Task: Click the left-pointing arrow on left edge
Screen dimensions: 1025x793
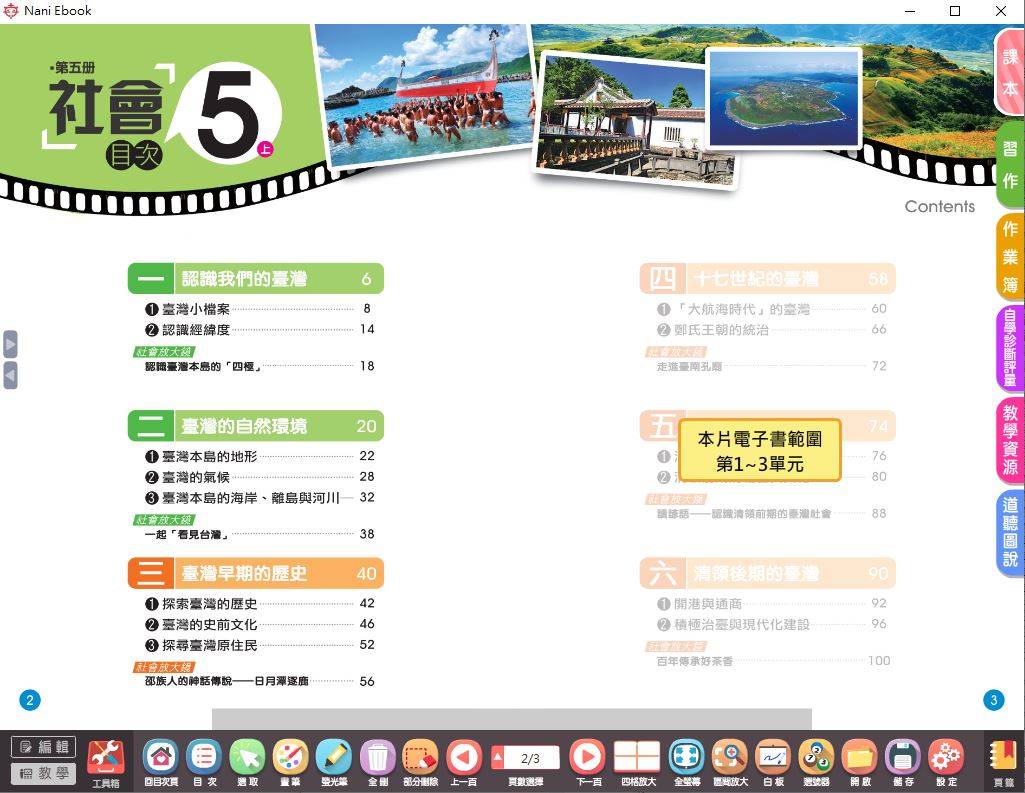Action: coord(10,376)
